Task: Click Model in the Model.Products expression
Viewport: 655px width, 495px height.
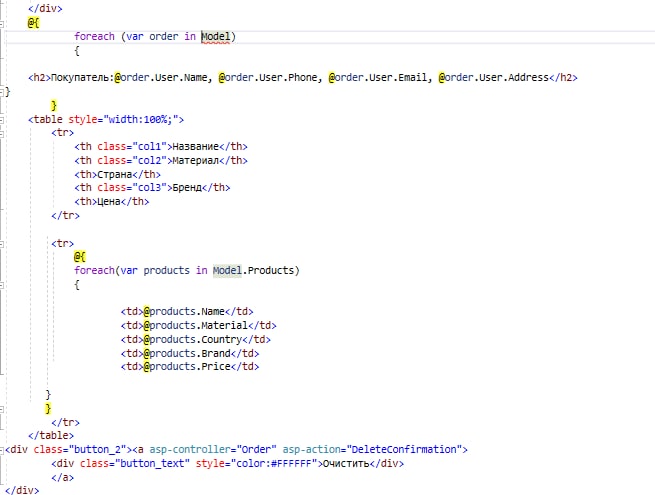Action: pos(227,271)
